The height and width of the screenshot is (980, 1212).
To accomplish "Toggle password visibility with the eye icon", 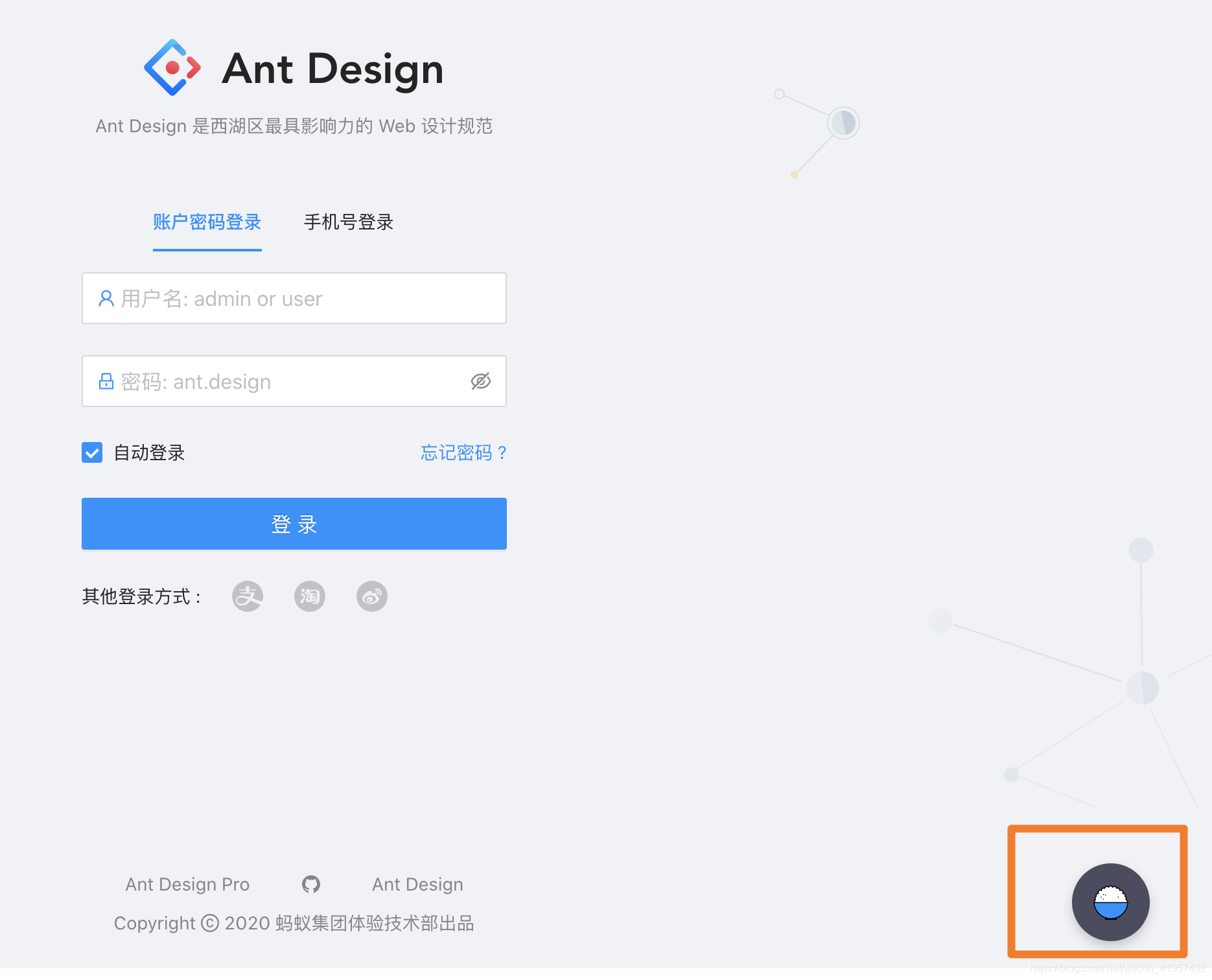I will click(x=481, y=381).
